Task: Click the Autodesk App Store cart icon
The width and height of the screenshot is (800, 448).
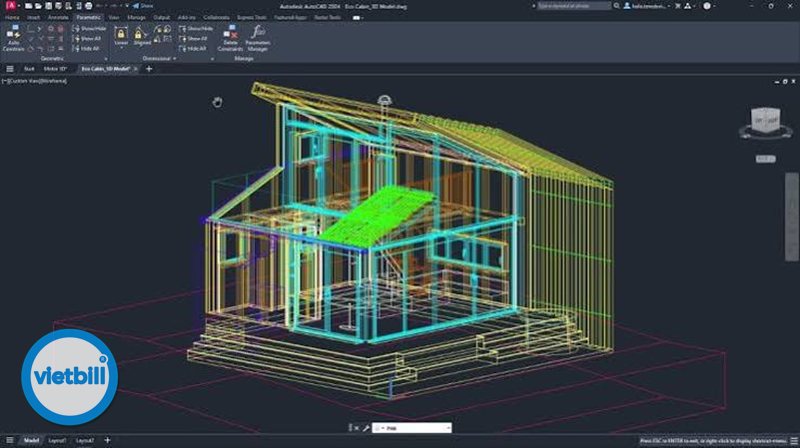Action: tap(678, 6)
